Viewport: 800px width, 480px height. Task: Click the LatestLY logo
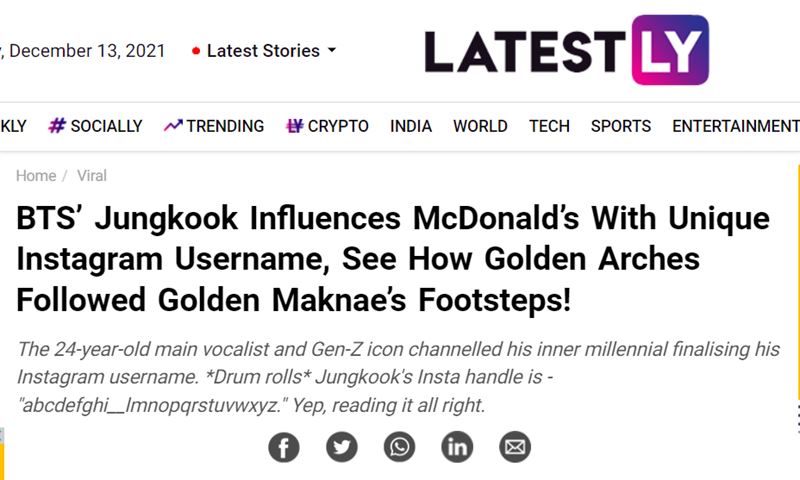click(x=566, y=50)
